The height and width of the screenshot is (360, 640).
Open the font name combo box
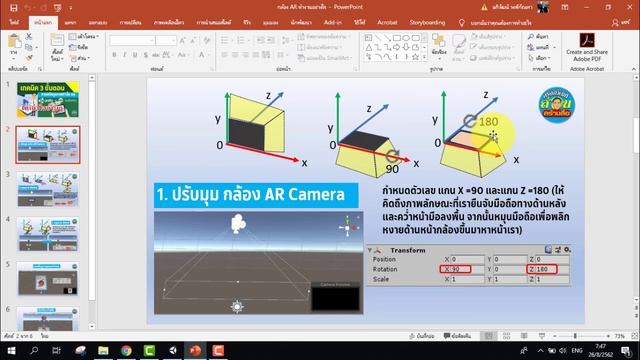(x=131, y=40)
